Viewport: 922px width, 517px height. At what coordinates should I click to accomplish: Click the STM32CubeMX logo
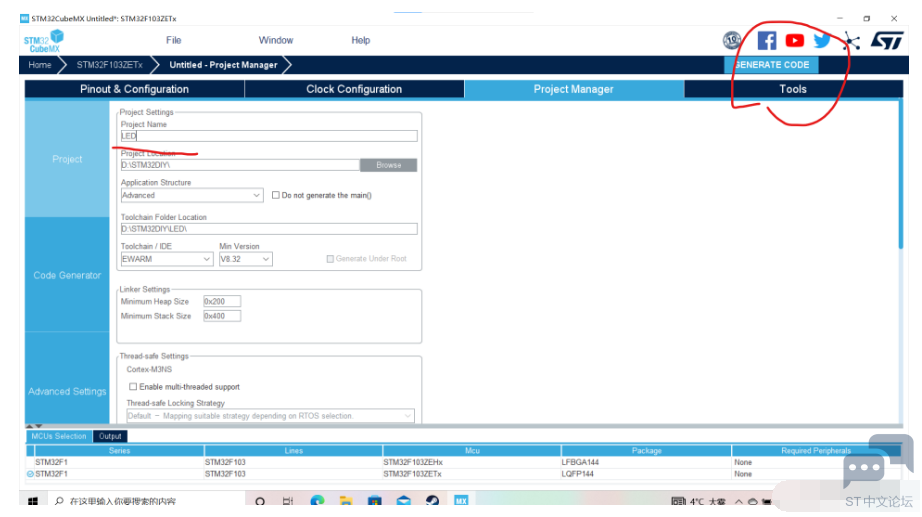point(44,41)
